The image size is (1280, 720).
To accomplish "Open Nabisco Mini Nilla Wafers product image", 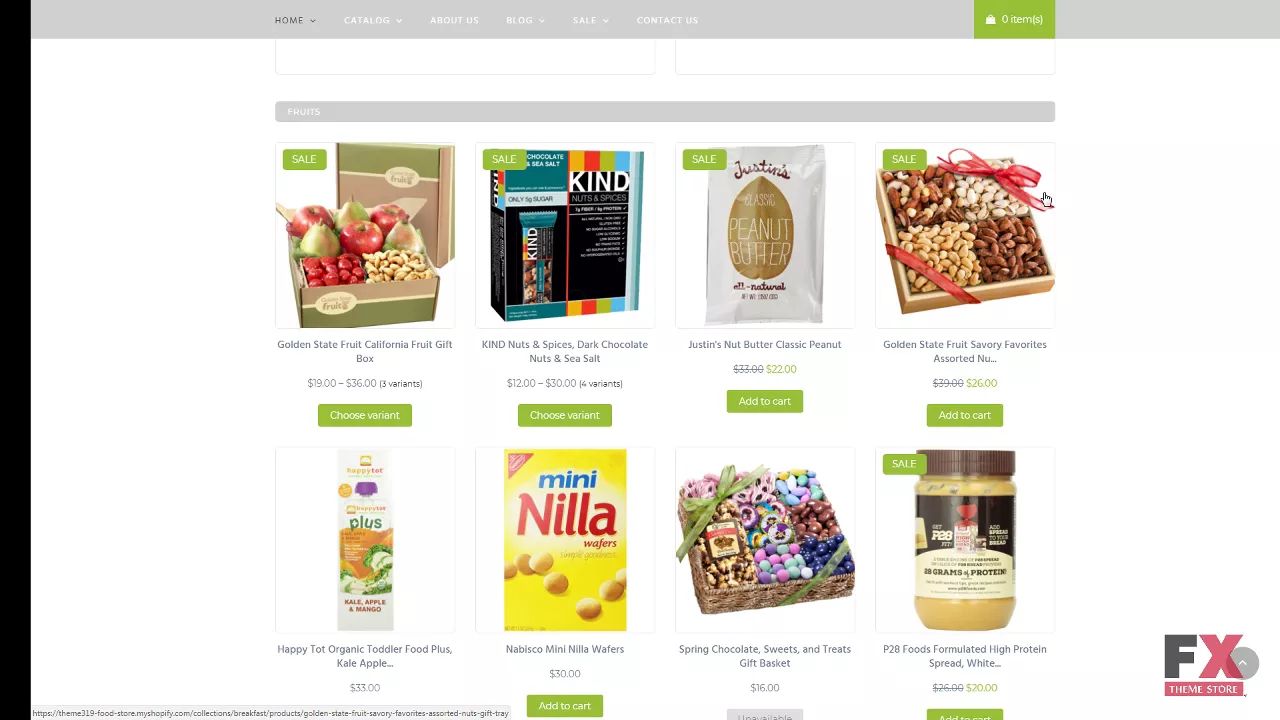I will pos(565,540).
